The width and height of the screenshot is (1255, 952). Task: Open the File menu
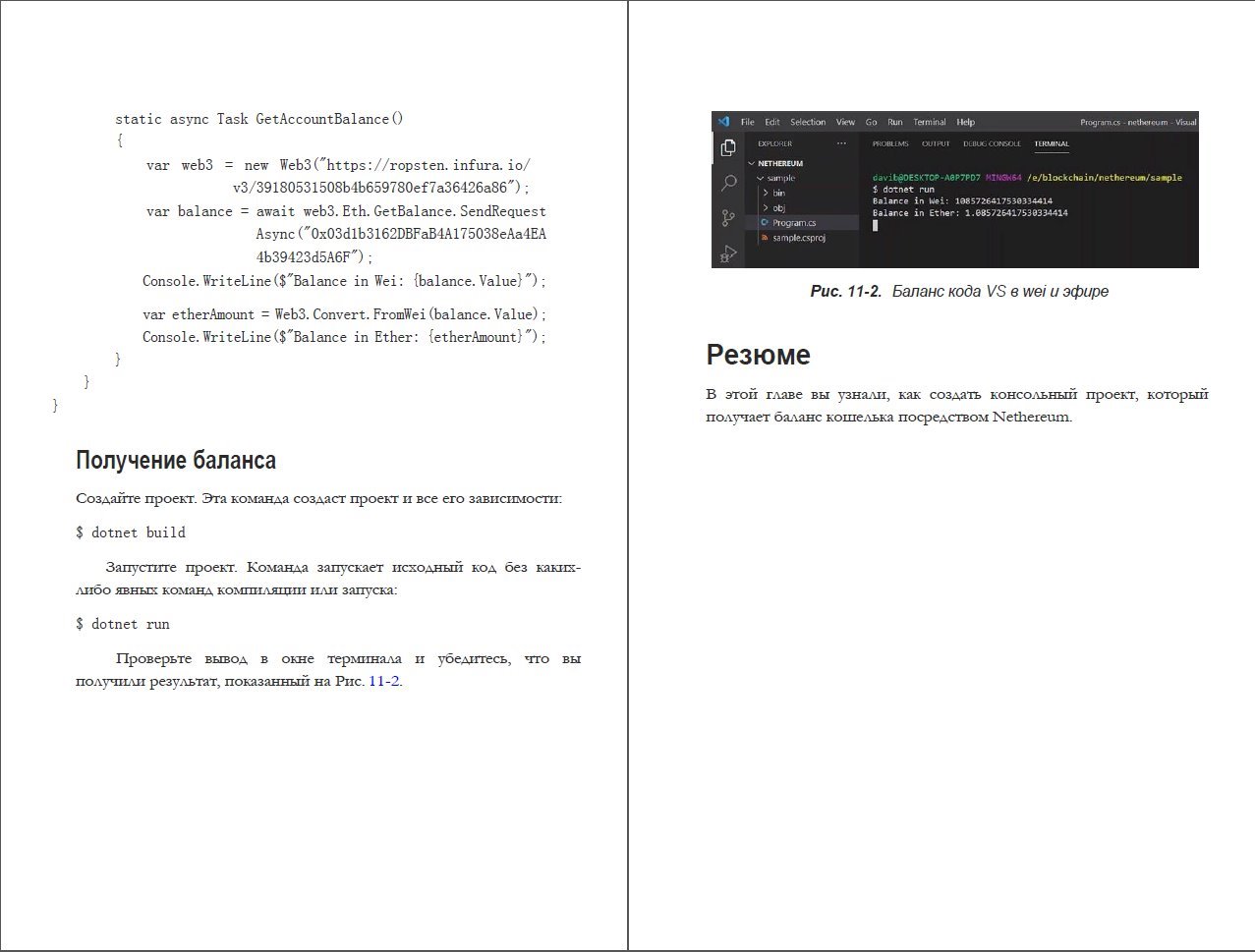coord(748,122)
